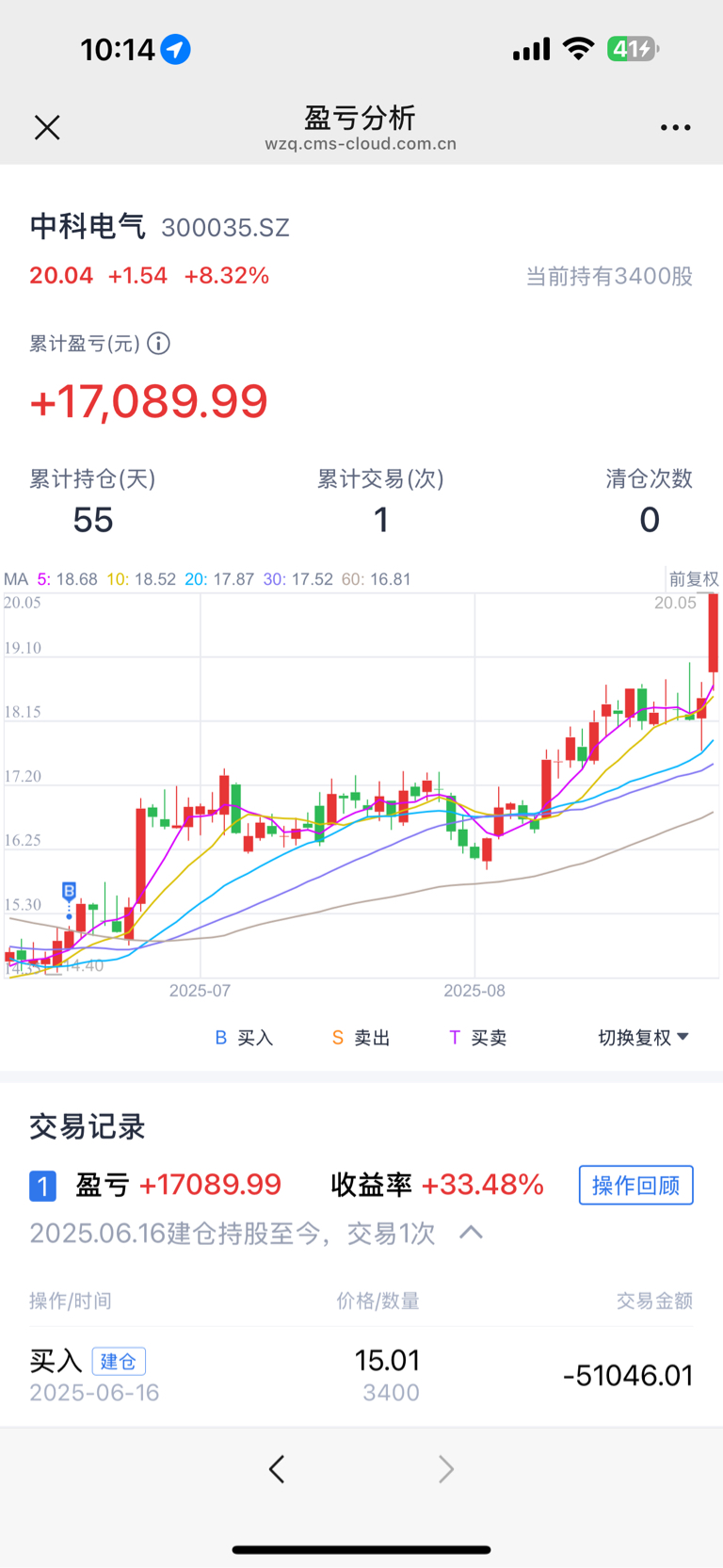
Task: Toggle the S 卖出 legend filter
Action: 361,1038
